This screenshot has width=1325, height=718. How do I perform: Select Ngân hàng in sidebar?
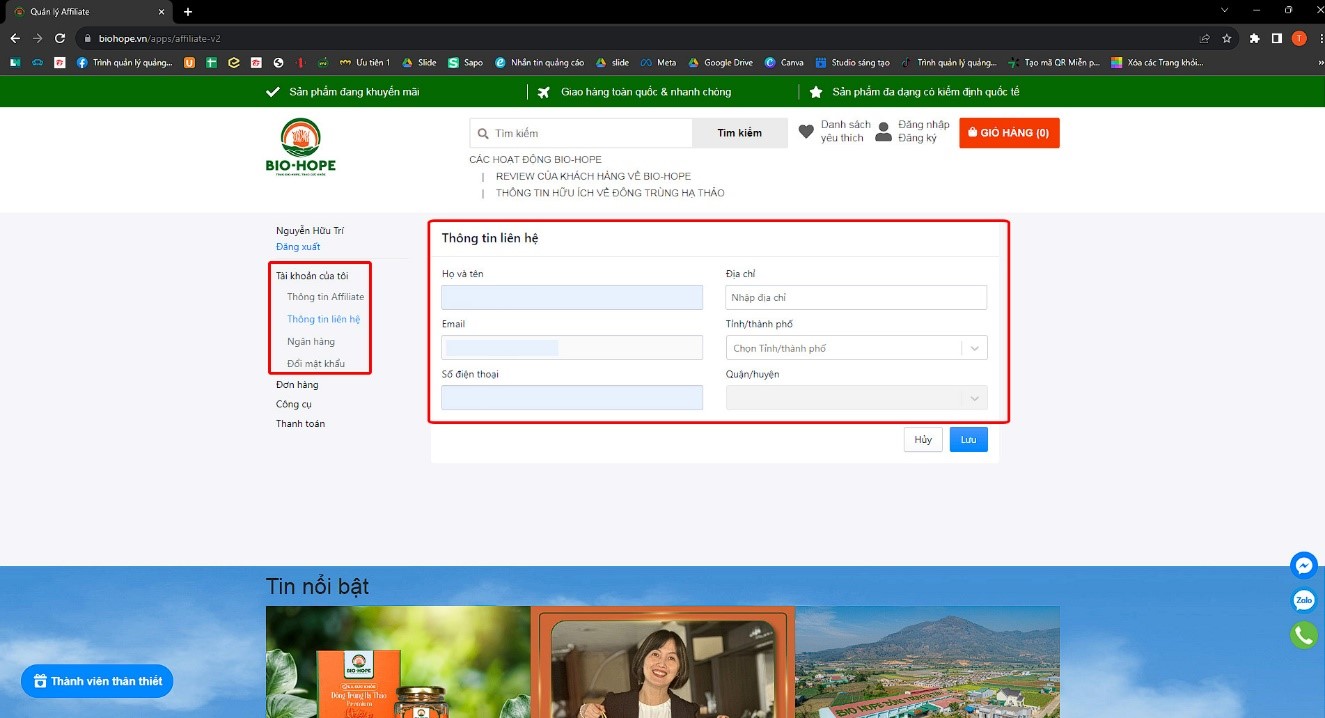pos(311,342)
